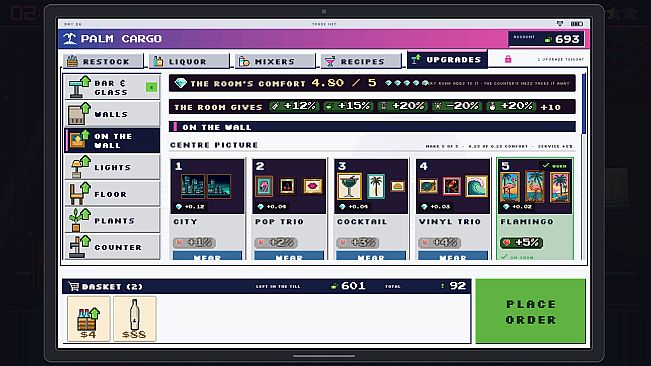
Task: Click the +0.12 comfort value on City
Action: pos(191,207)
